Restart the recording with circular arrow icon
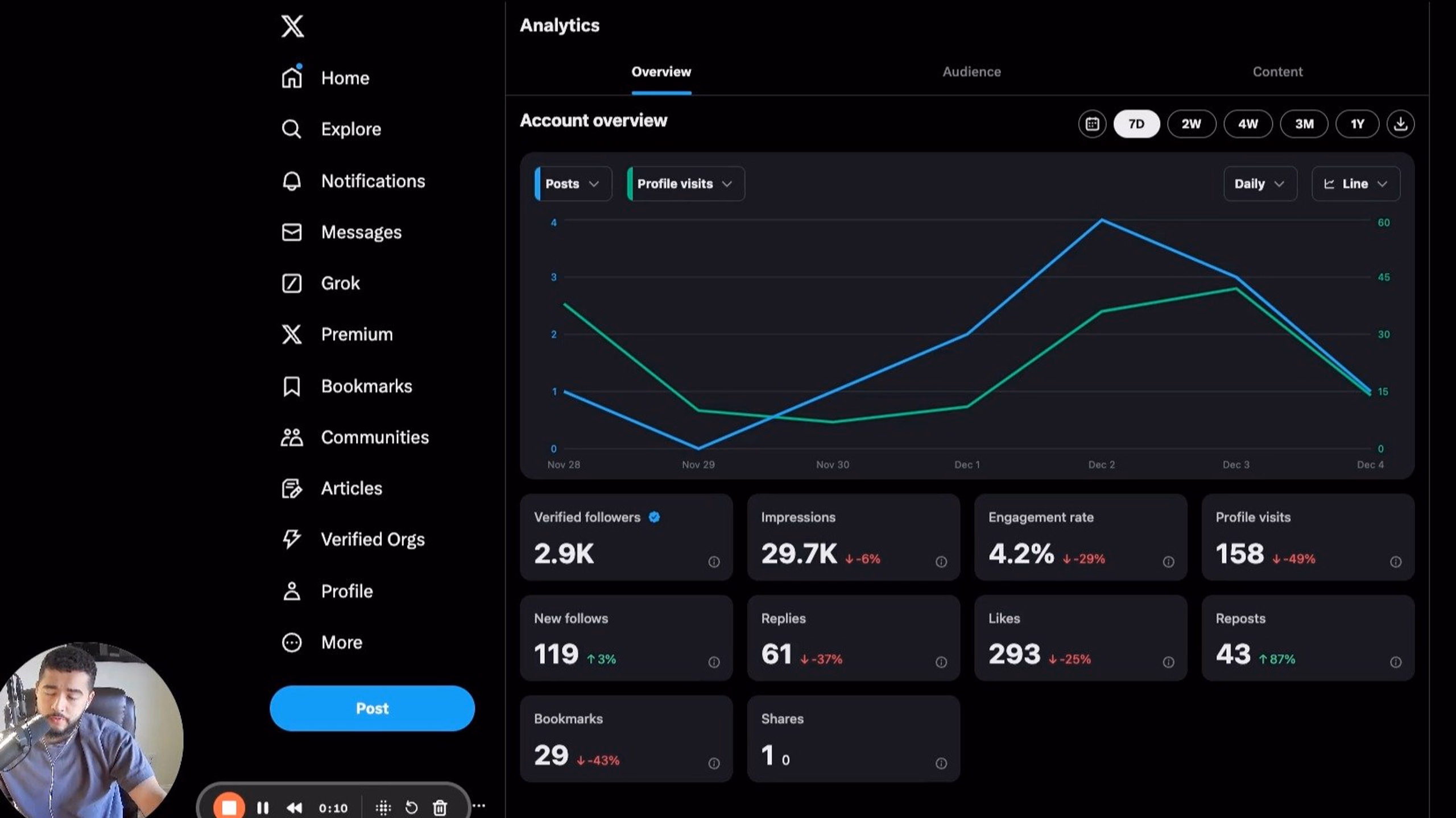 411,808
